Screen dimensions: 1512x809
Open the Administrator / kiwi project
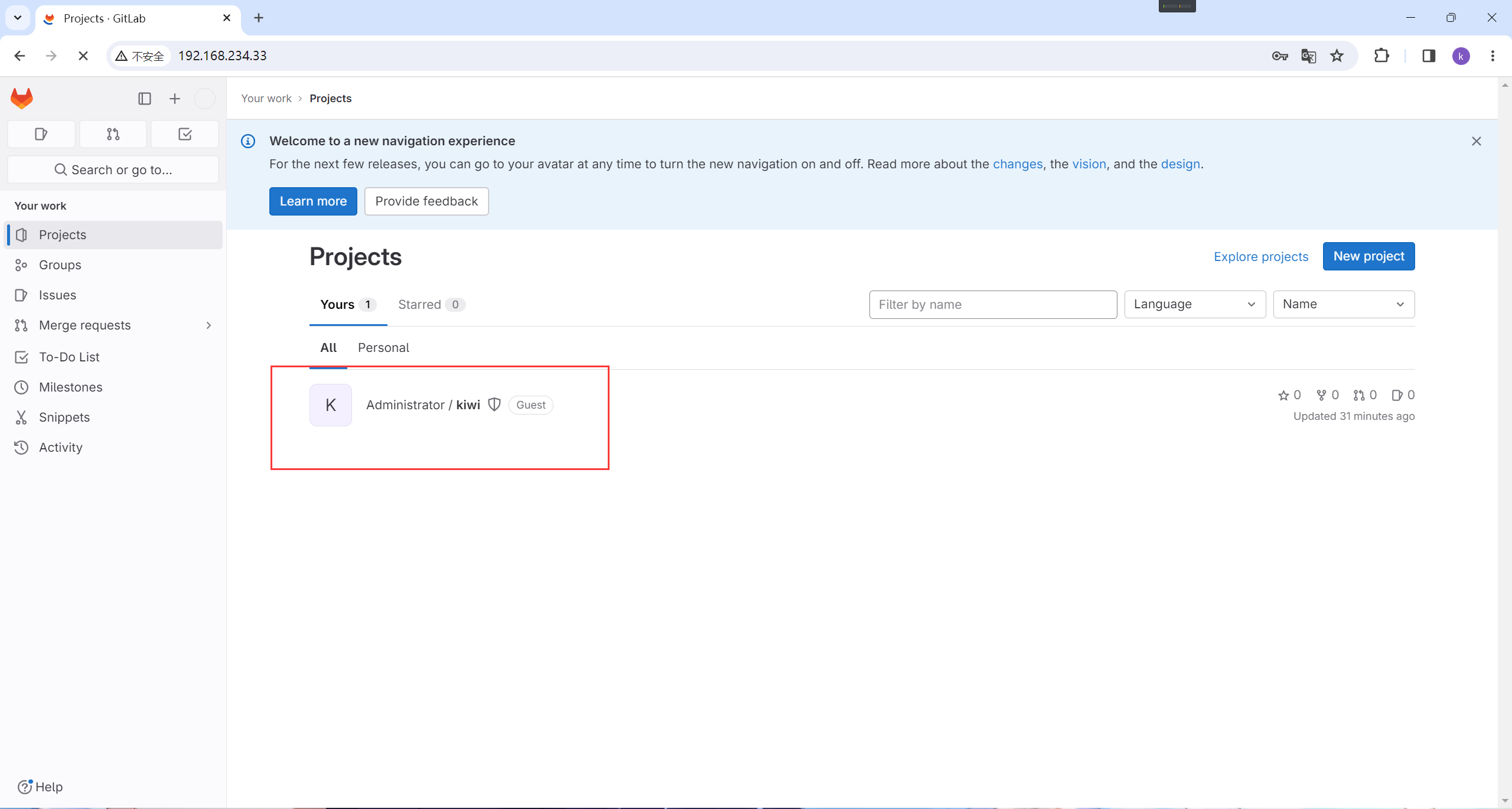(x=423, y=405)
